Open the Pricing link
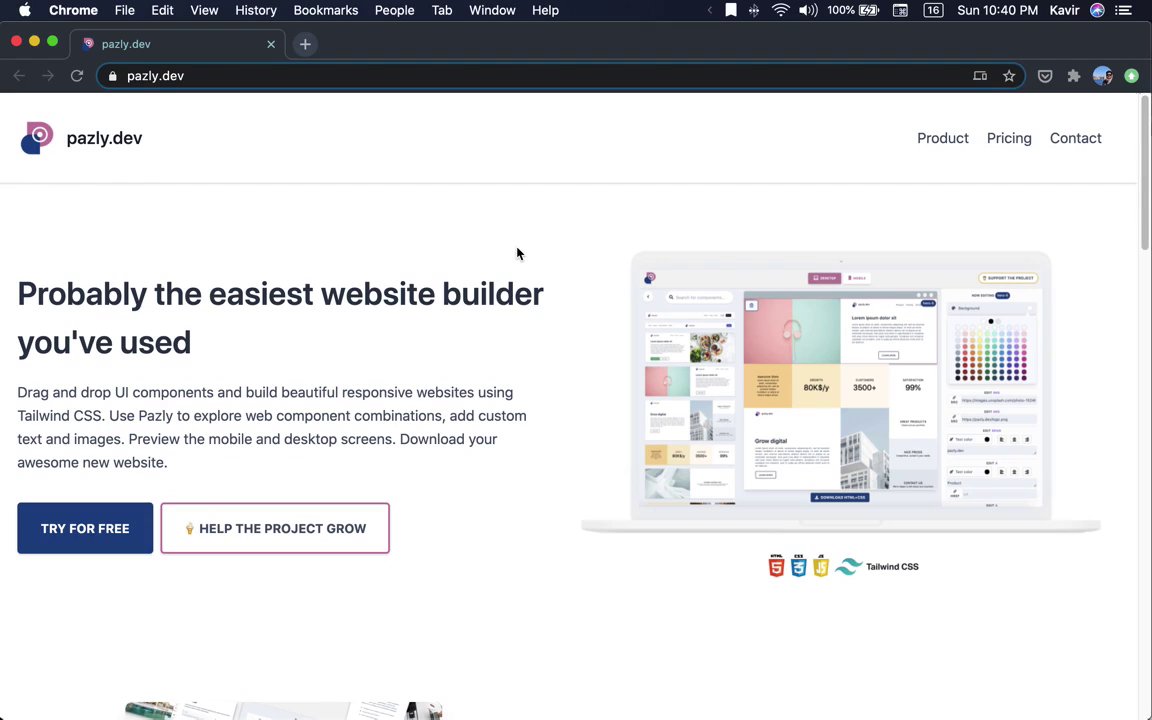The width and height of the screenshot is (1152, 720). pyautogui.click(x=1009, y=138)
